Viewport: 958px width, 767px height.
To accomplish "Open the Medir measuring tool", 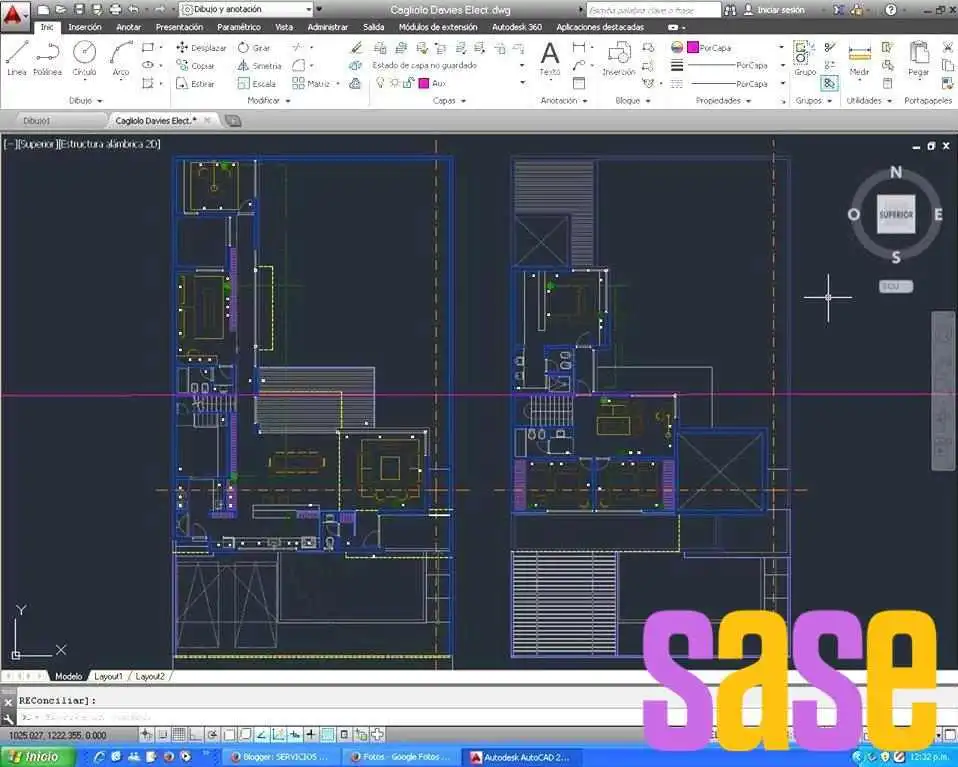I will click(859, 59).
